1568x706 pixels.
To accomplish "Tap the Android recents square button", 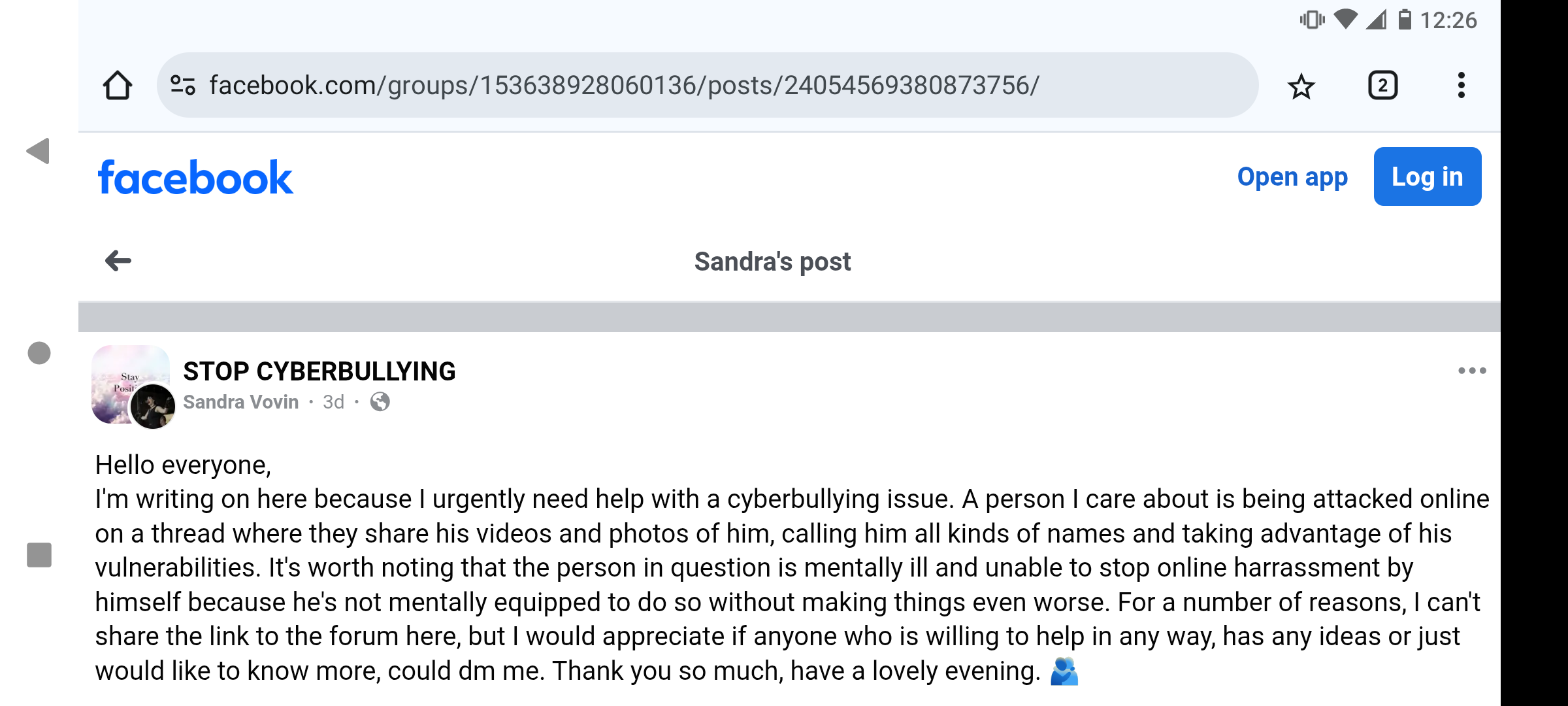I will pos(39,555).
